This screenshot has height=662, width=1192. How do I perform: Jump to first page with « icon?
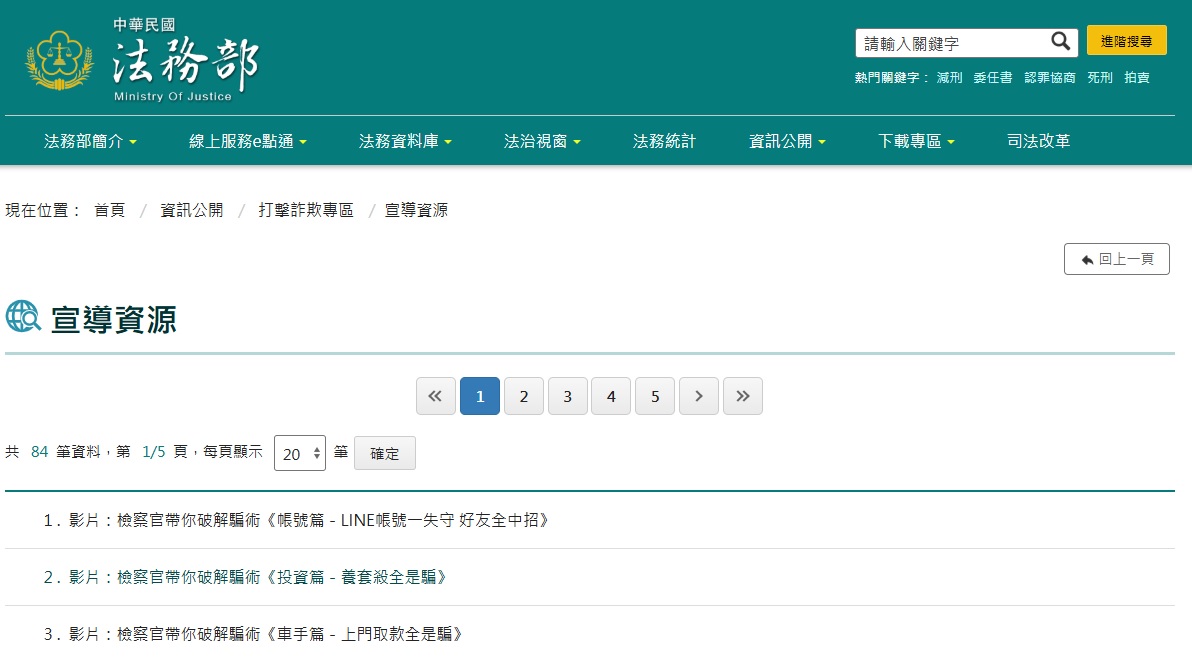click(x=435, y=396)
